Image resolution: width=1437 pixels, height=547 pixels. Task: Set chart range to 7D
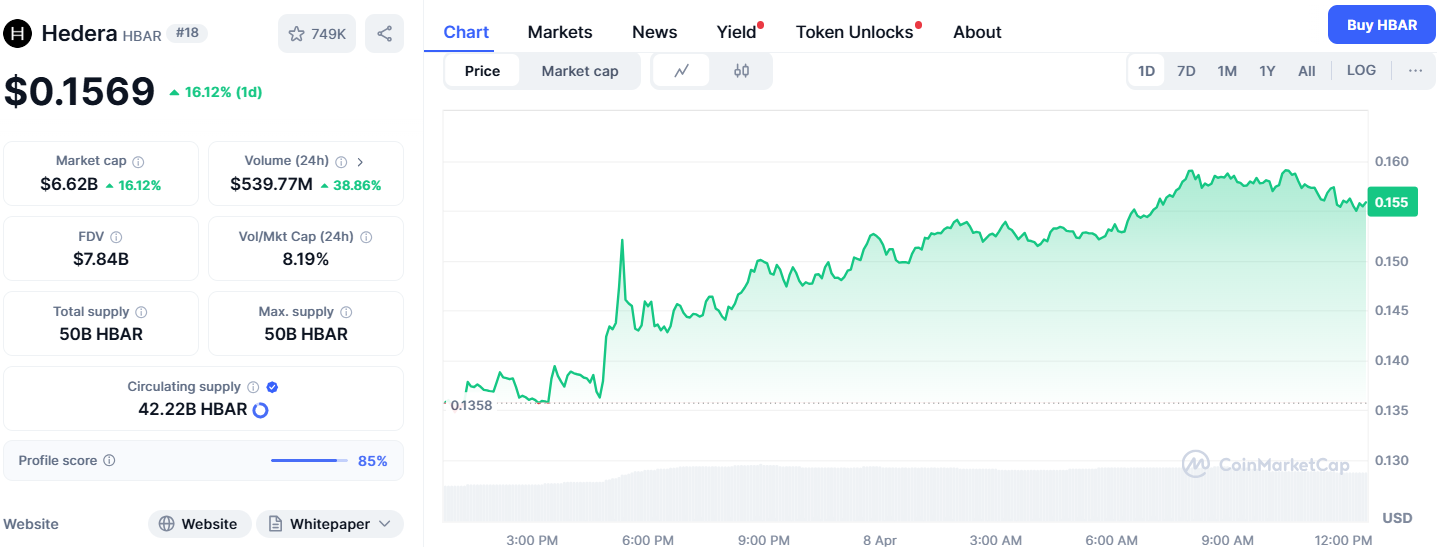(1186, 71)
